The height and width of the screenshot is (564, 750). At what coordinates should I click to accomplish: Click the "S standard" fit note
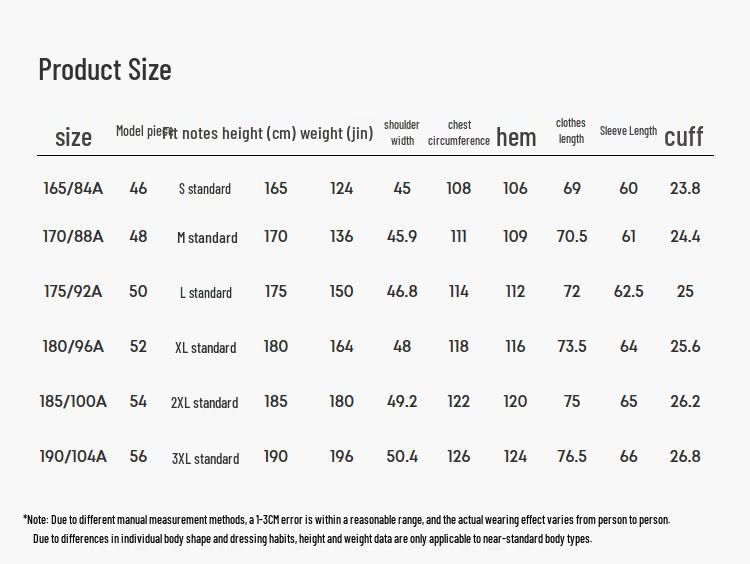[205, 189]
